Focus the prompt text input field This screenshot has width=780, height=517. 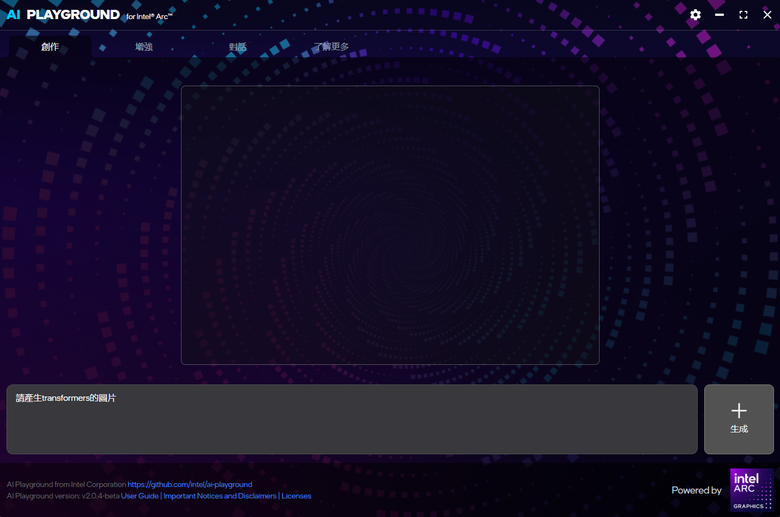[x=352, y=419]
